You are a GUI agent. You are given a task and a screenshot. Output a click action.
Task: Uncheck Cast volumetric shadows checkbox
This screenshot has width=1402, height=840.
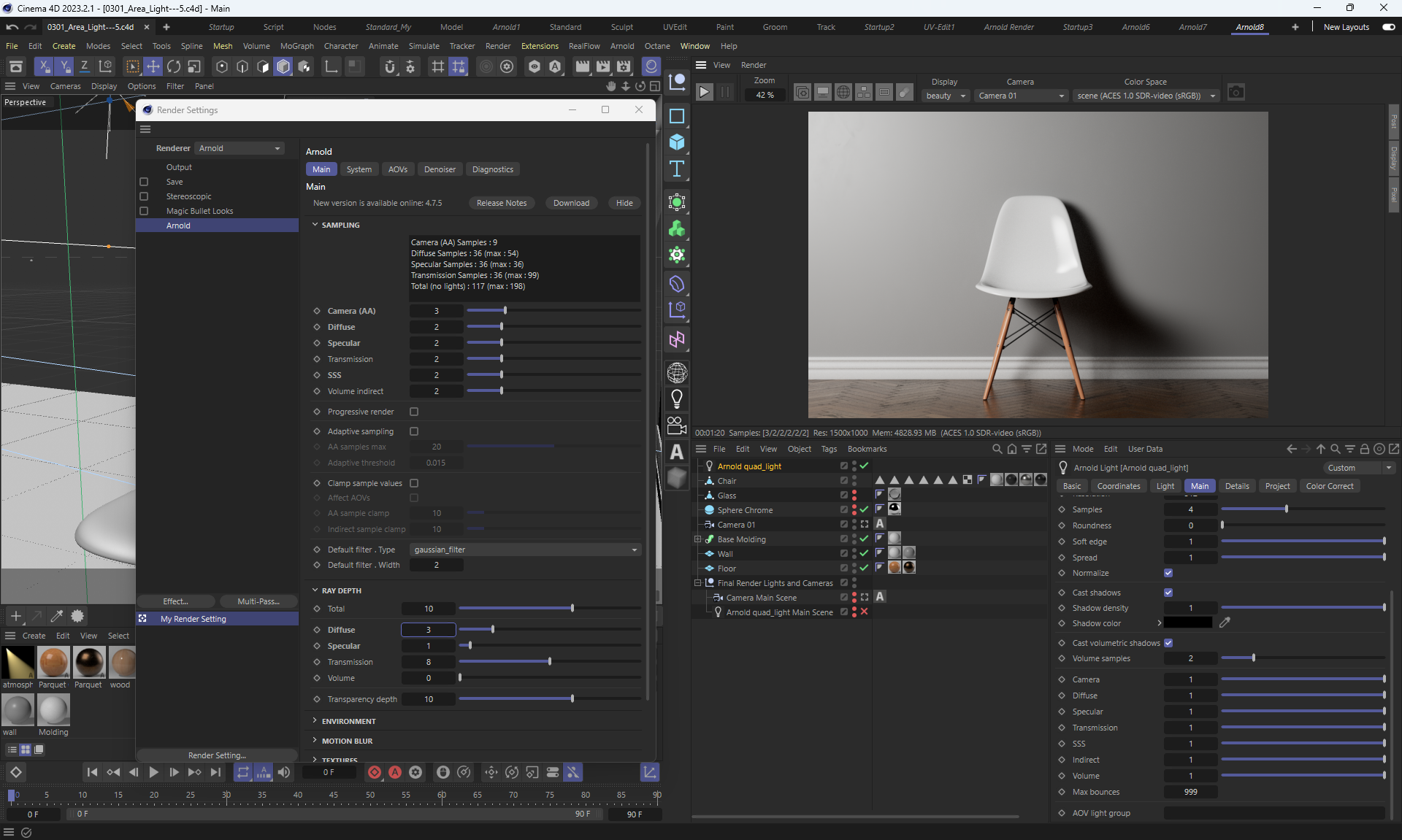pos(1168,643)
